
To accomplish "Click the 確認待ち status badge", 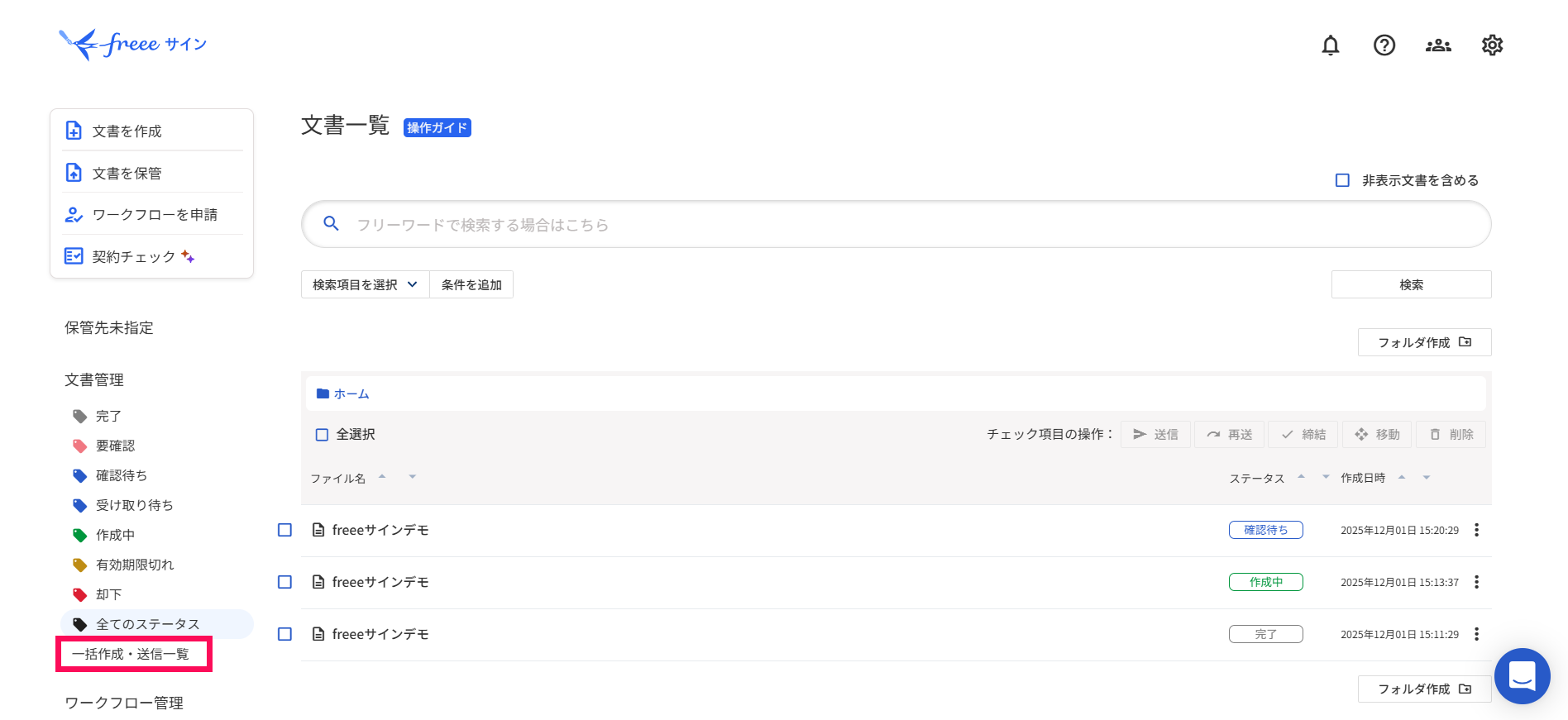I will [1265, 530].
